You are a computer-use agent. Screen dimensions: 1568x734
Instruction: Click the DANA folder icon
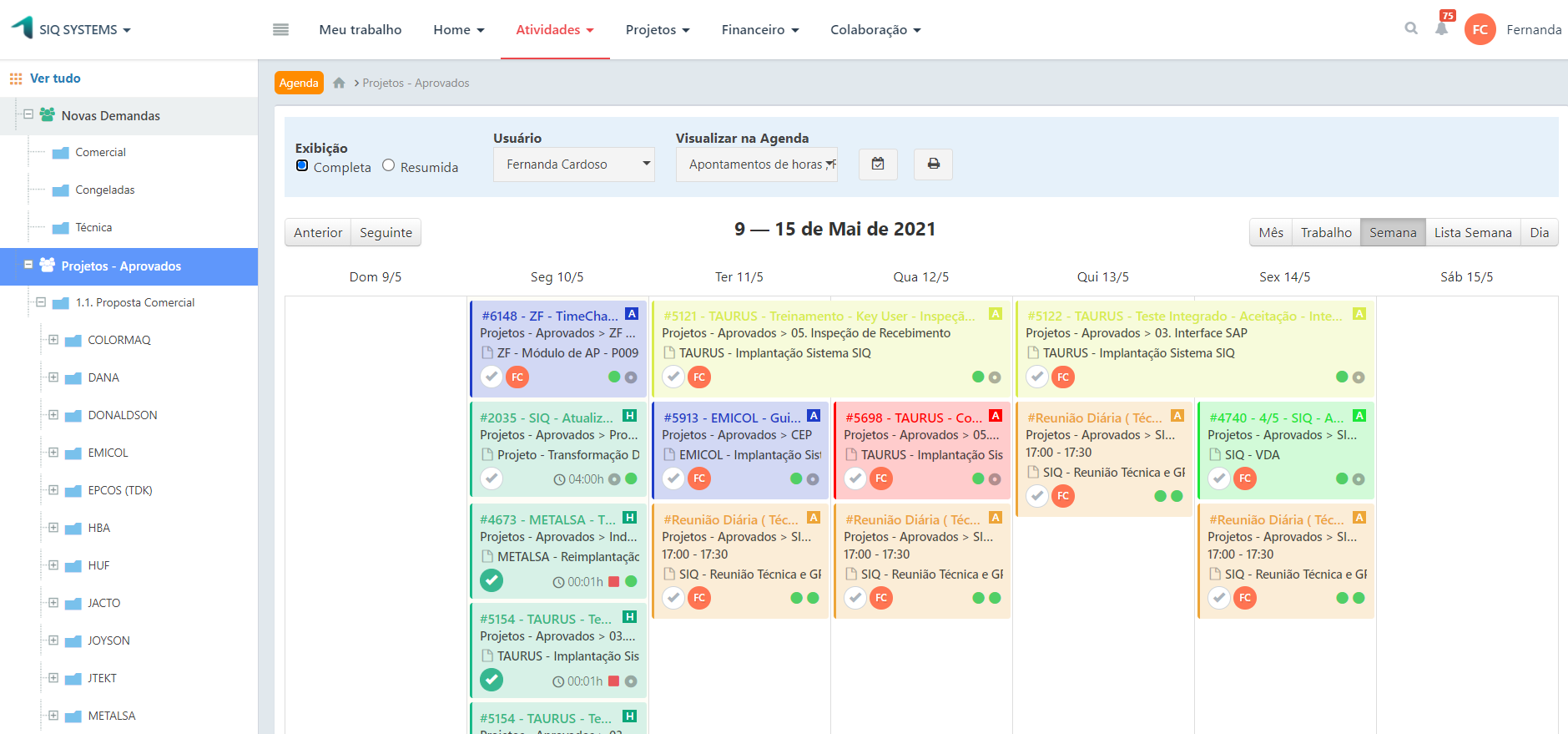pyautogui.click(x=73, y=378)
